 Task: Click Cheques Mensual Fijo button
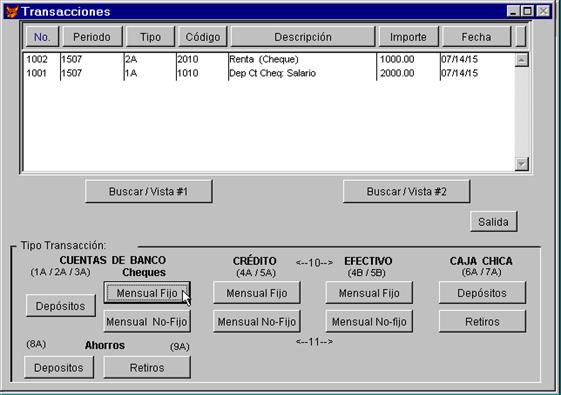(147, 293)
